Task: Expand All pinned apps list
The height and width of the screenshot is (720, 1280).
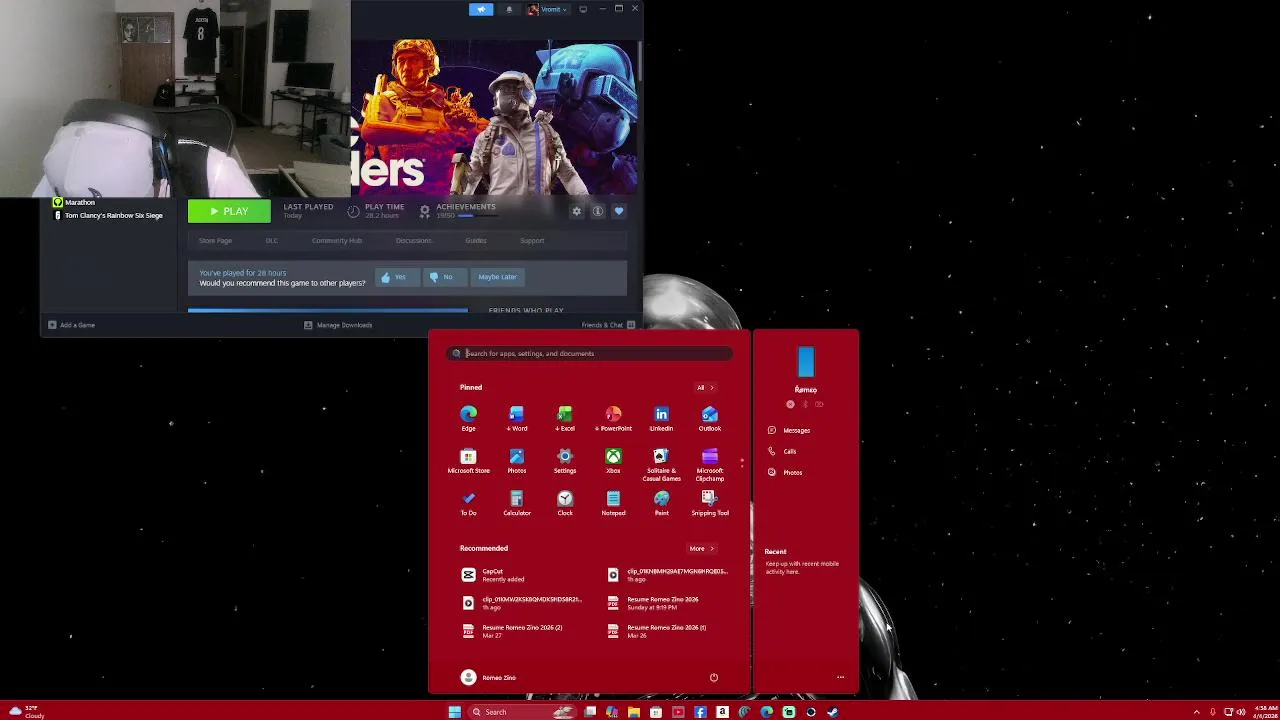Action: pyautogui.click(x=705, y=387)
